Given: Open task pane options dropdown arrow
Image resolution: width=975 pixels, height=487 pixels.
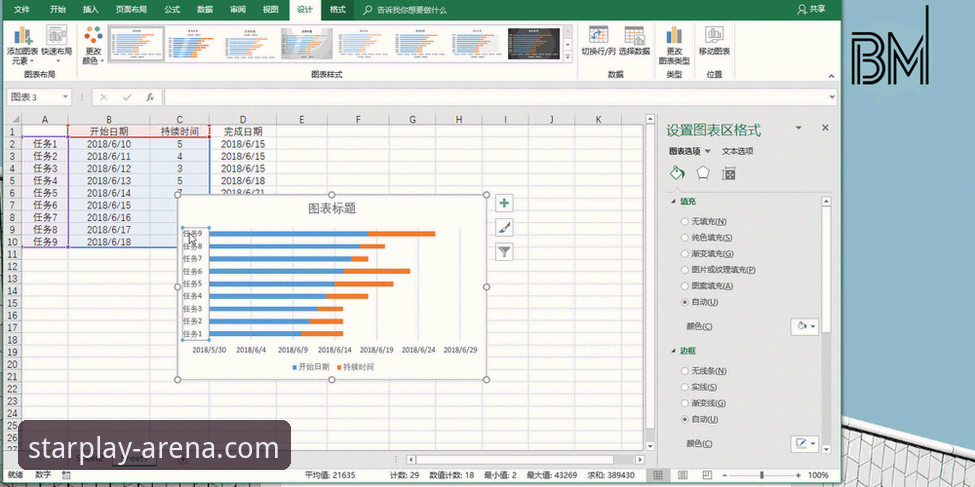Looking at the screenshot, I should coord(799,128).
